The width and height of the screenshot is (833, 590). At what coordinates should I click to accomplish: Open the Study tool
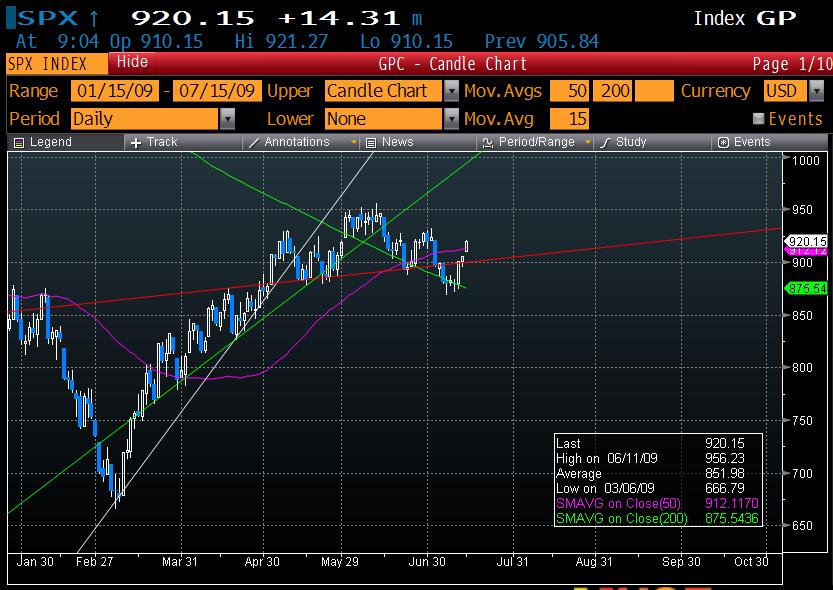[x=624, y=142]
